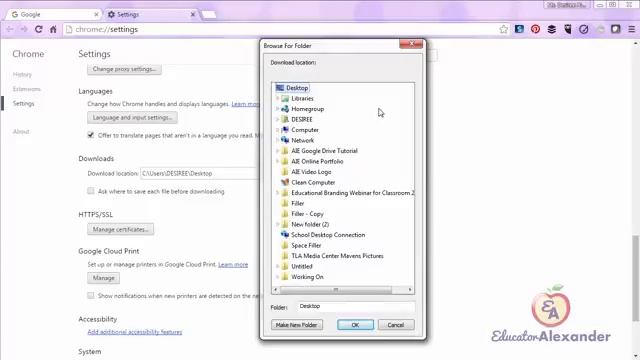Expand the Untitled folder node
The width and height of the screenshot is (640, 360).
(x=277, y=267)
